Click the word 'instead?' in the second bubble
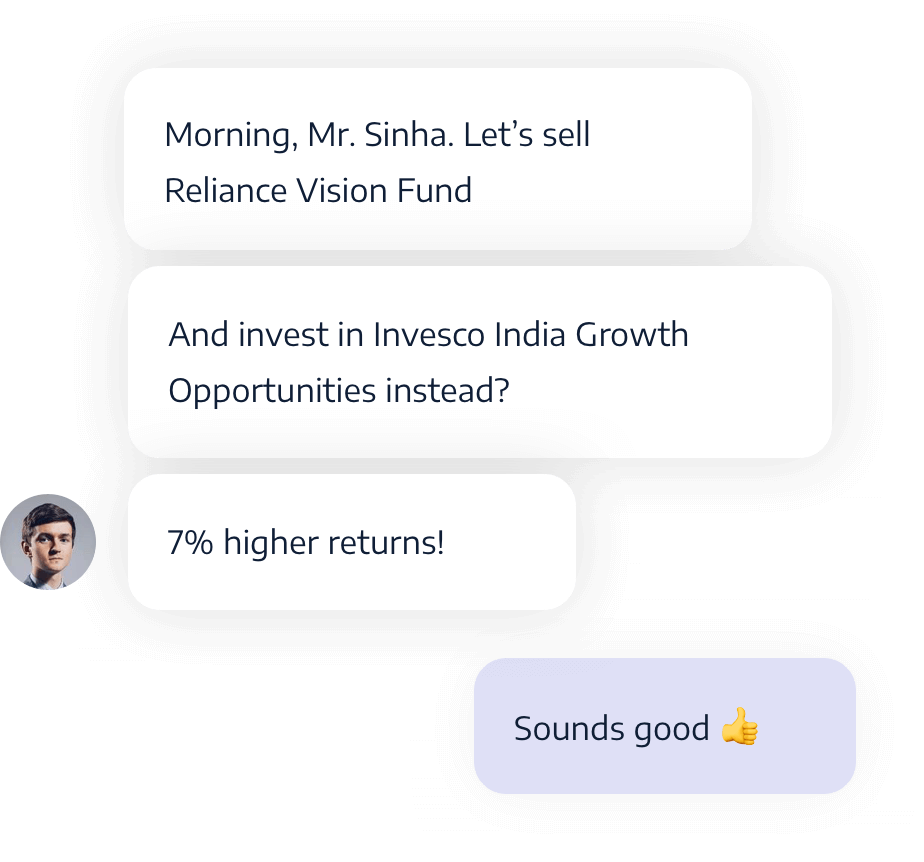This screenshot has width=924, height=862. [447, 390]
